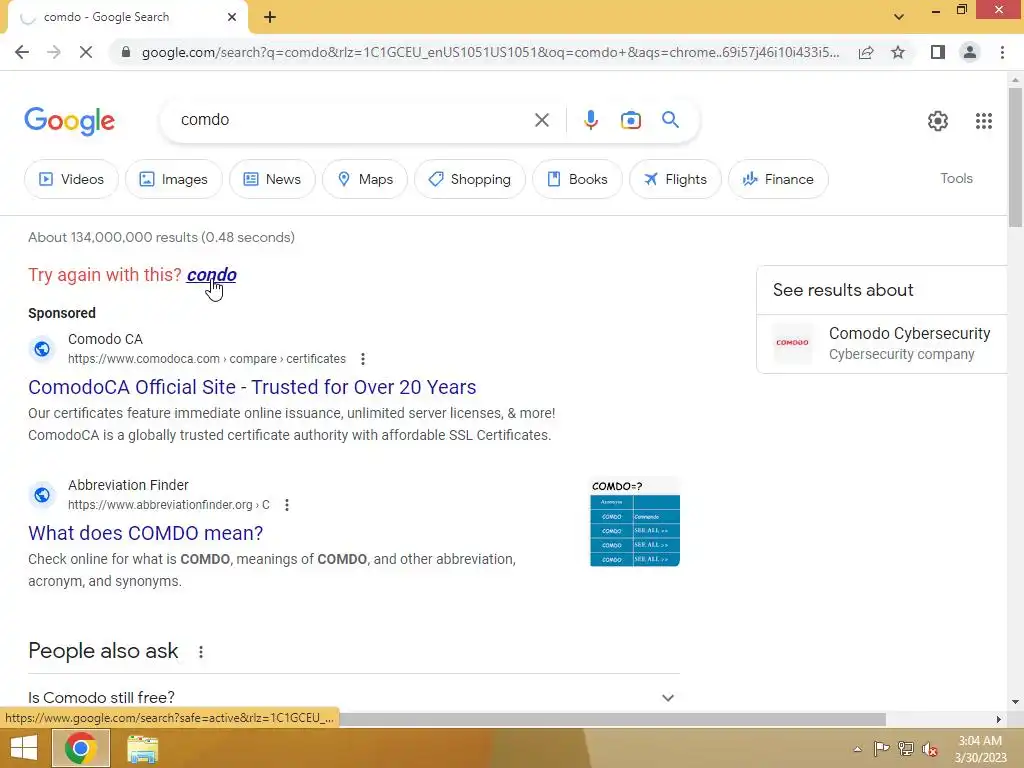Switch to Flights results
Viewport: 1024px width, 768px height.
pos(675,179)
